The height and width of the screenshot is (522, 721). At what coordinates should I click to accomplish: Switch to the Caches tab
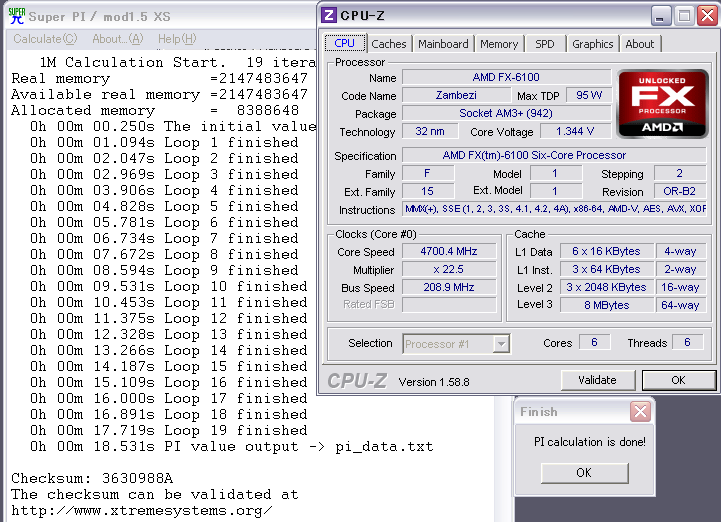[389, 44]
